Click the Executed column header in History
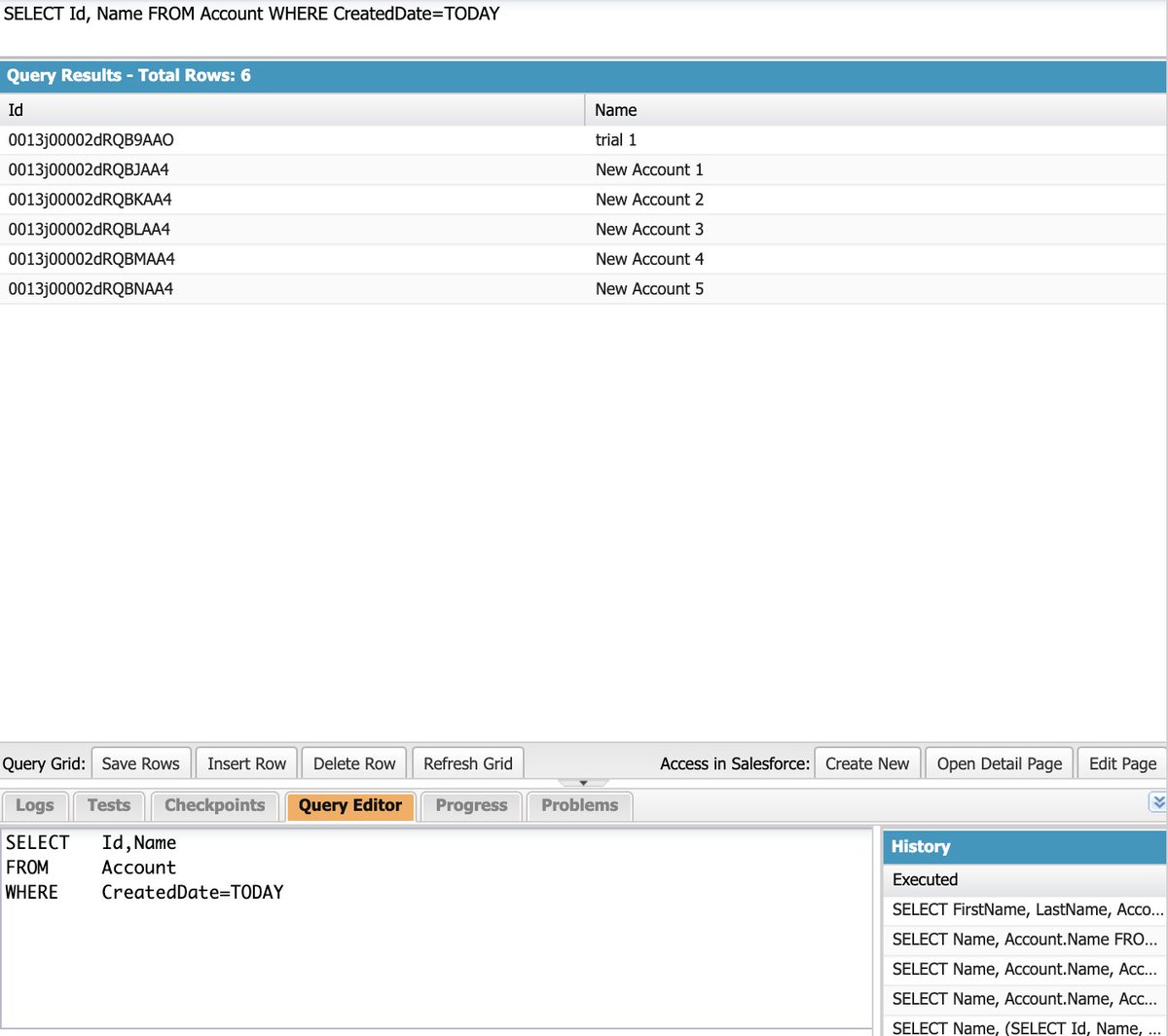Viewport: 1168px width, 1036px height. pos(1025,879)
